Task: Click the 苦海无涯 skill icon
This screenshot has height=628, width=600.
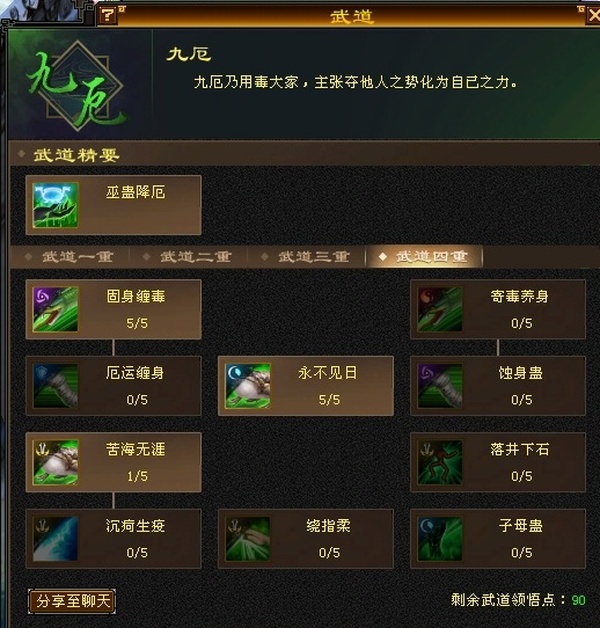Action: tap(55, 462)
